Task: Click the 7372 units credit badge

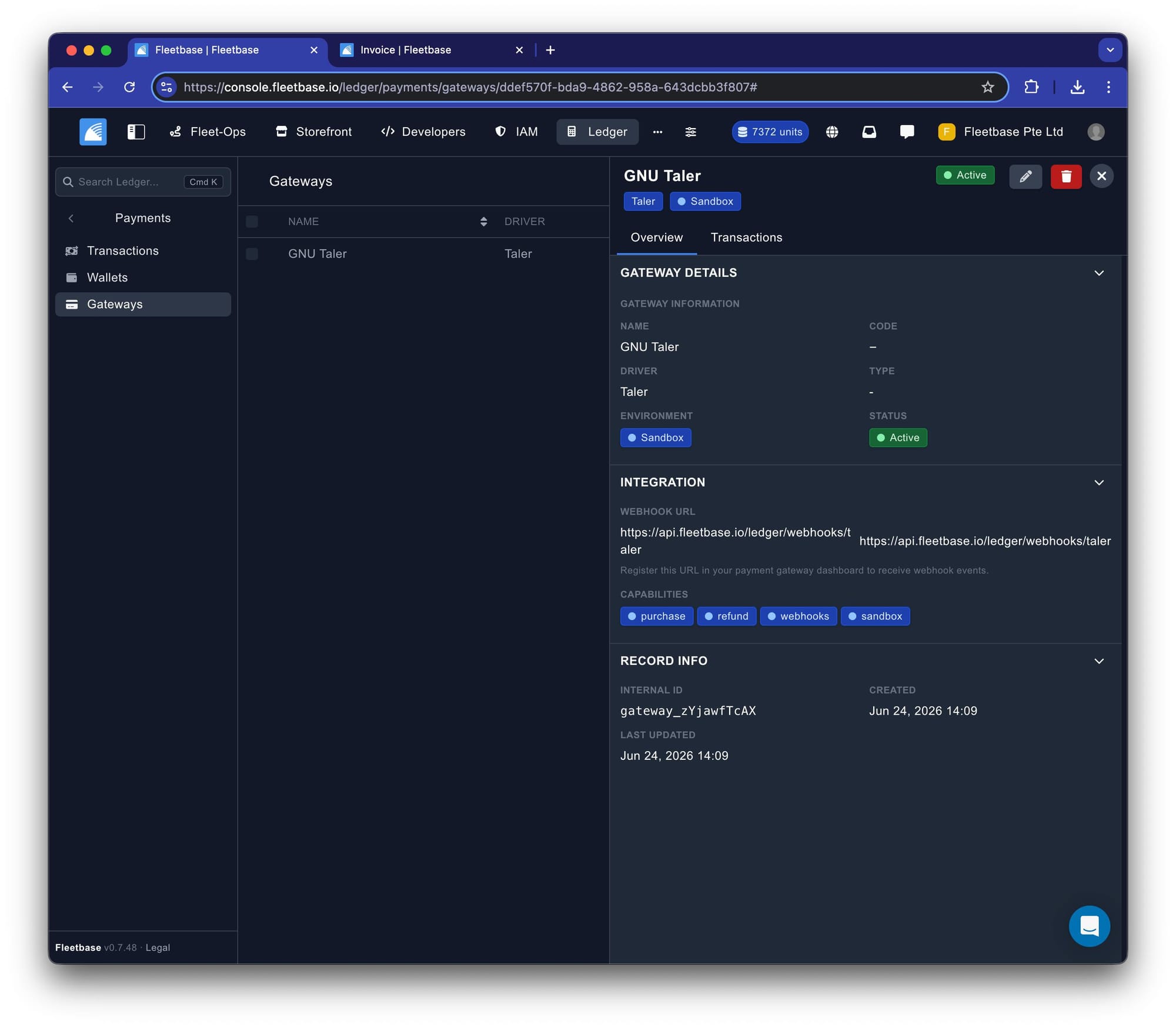Action: tap(770, 132)
